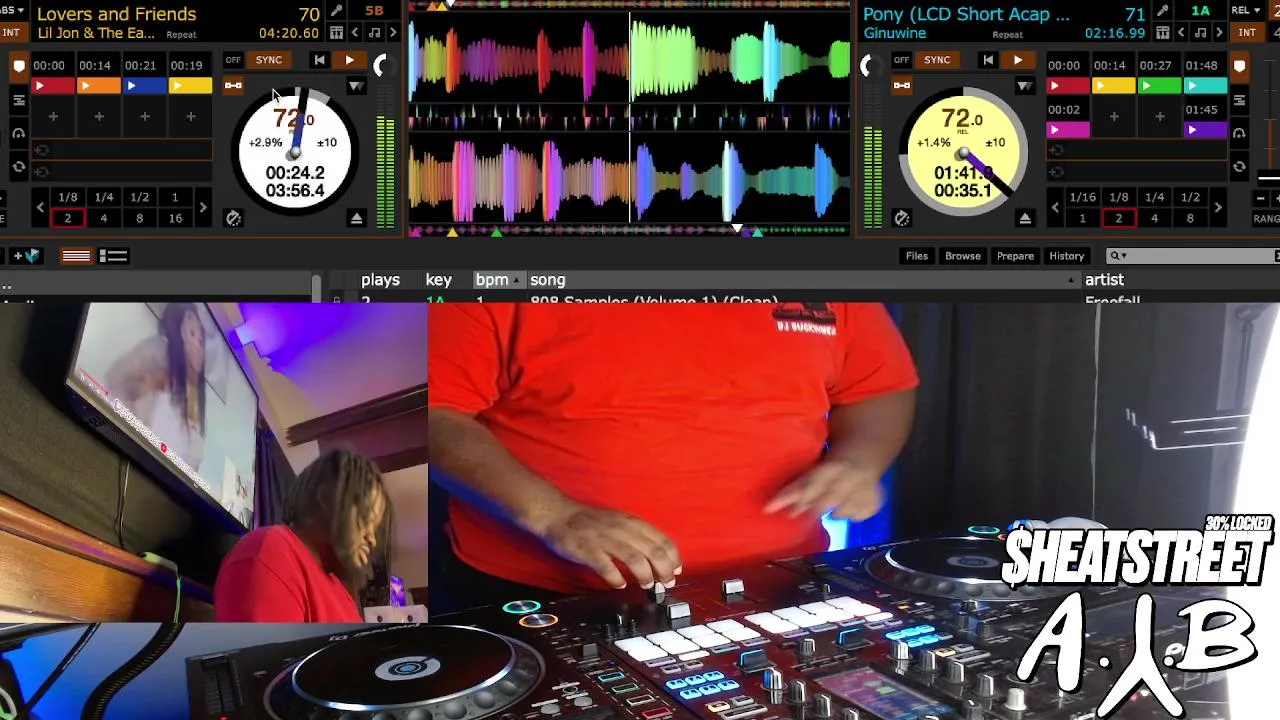Trigger the purple 01:45 cue on Pony deck

click(1205, 130)
